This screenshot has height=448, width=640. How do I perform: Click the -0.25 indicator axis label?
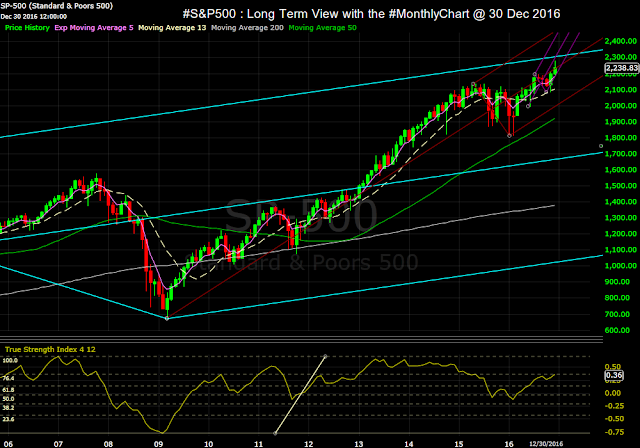click(614, 406)
